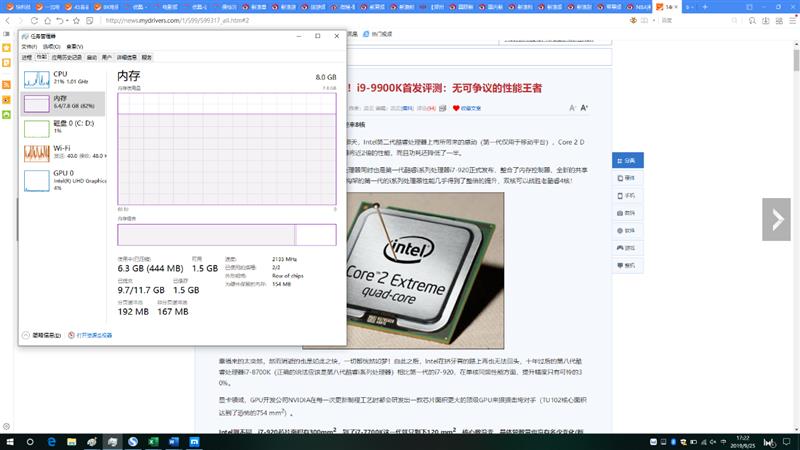The image size is (800, 450).
Task: Select the memory (内存) item in Task Manager sidebar
Action: coord(63,104)
